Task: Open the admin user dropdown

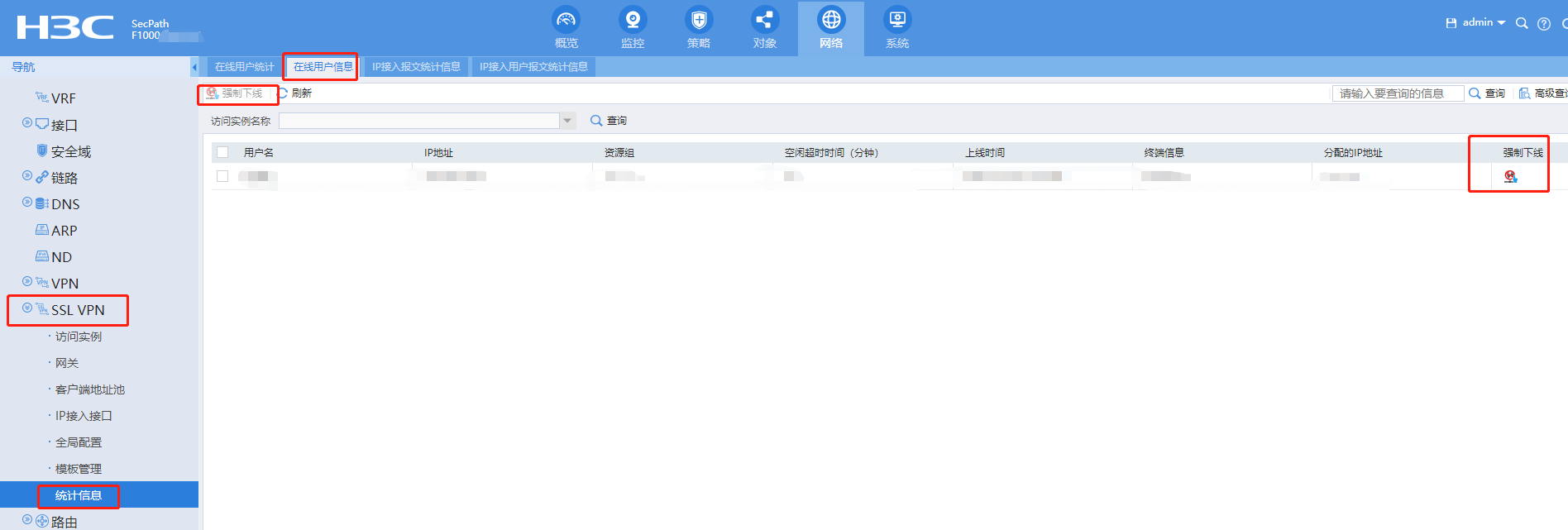Action: coord(1484,22)
